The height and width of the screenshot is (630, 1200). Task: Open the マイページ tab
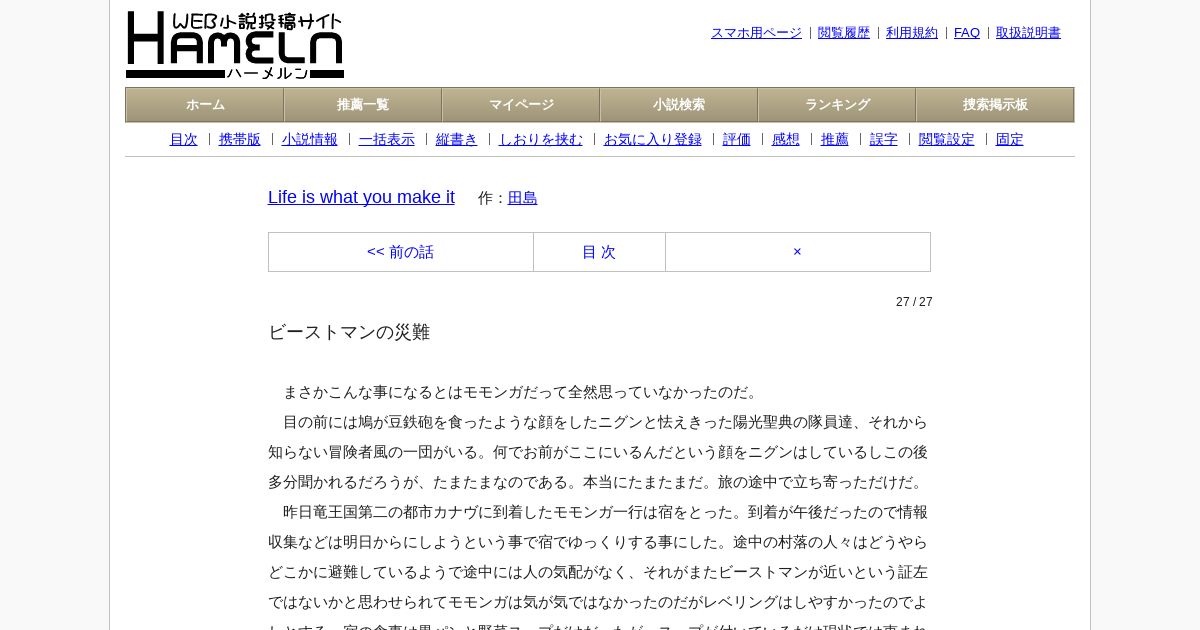pyautogui.click(x=521, y=105)
